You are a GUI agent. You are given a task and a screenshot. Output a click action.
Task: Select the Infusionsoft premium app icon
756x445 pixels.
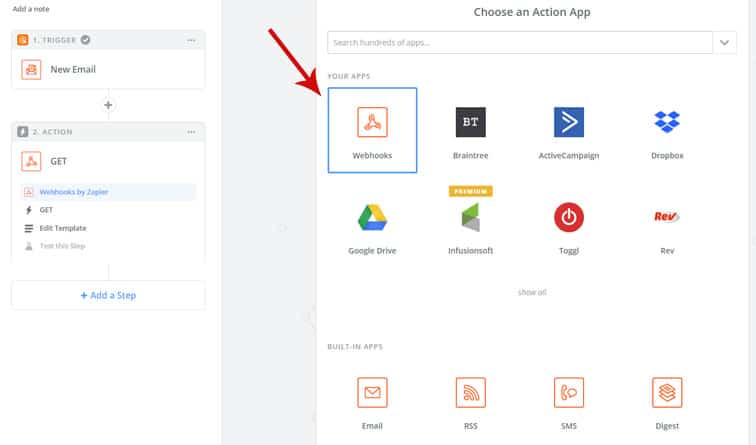(470, 217)
